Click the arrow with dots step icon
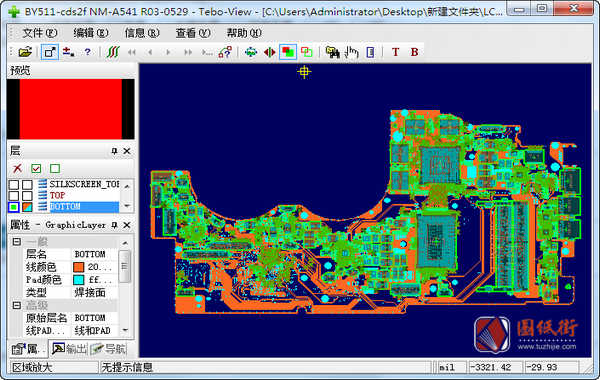This screenshot has width=600, height=380. (207, 52)
